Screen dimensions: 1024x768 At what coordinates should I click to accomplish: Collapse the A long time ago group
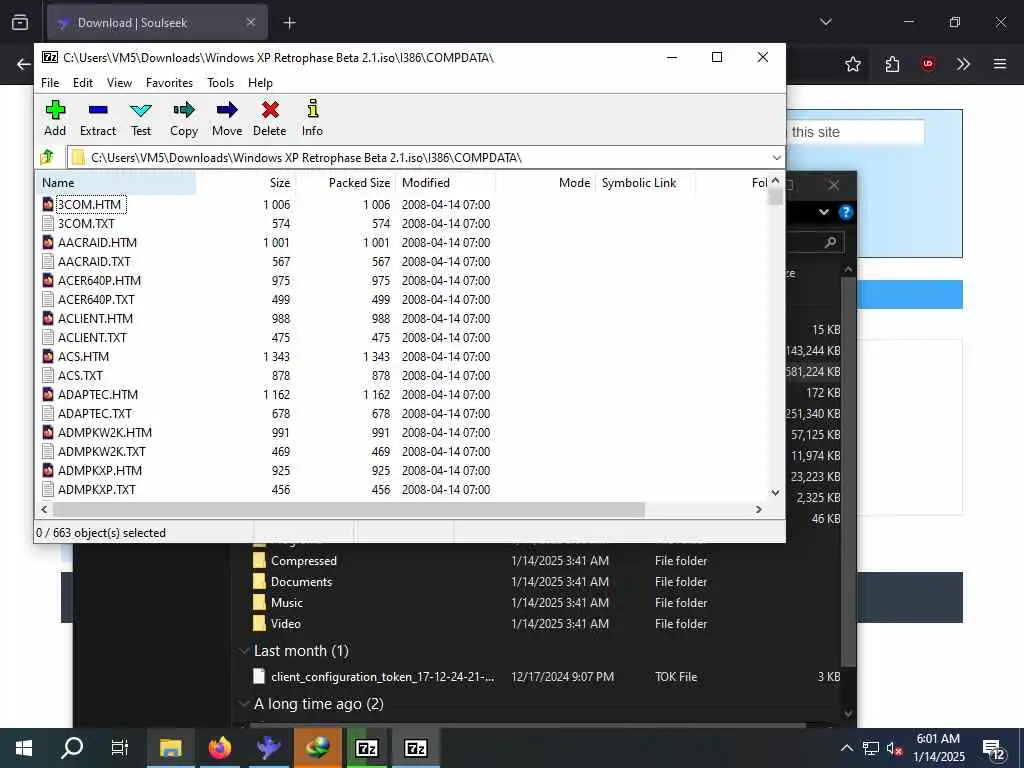coord(244,703)
